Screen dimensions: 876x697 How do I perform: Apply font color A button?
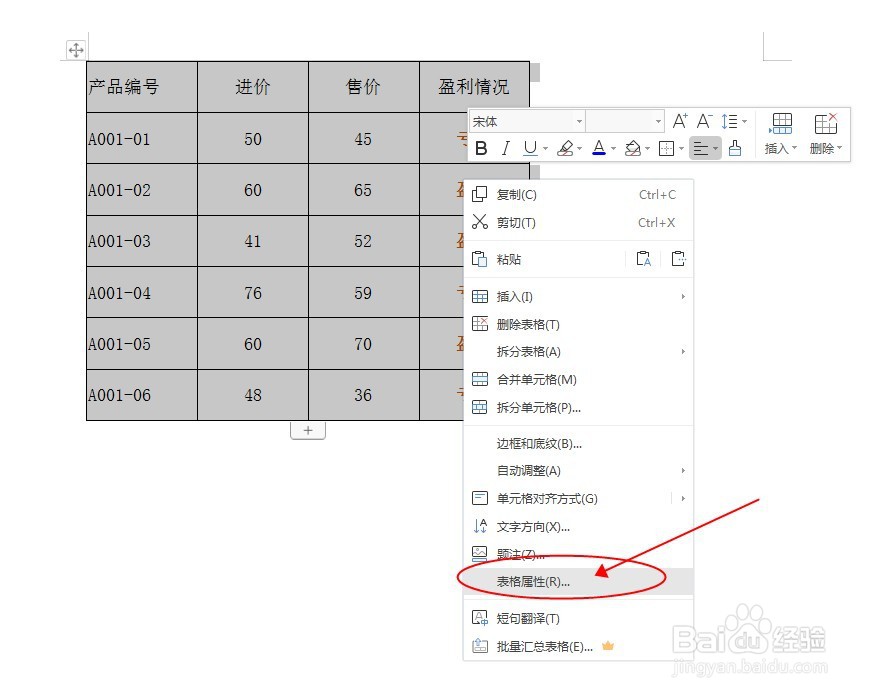pos(599,149)
